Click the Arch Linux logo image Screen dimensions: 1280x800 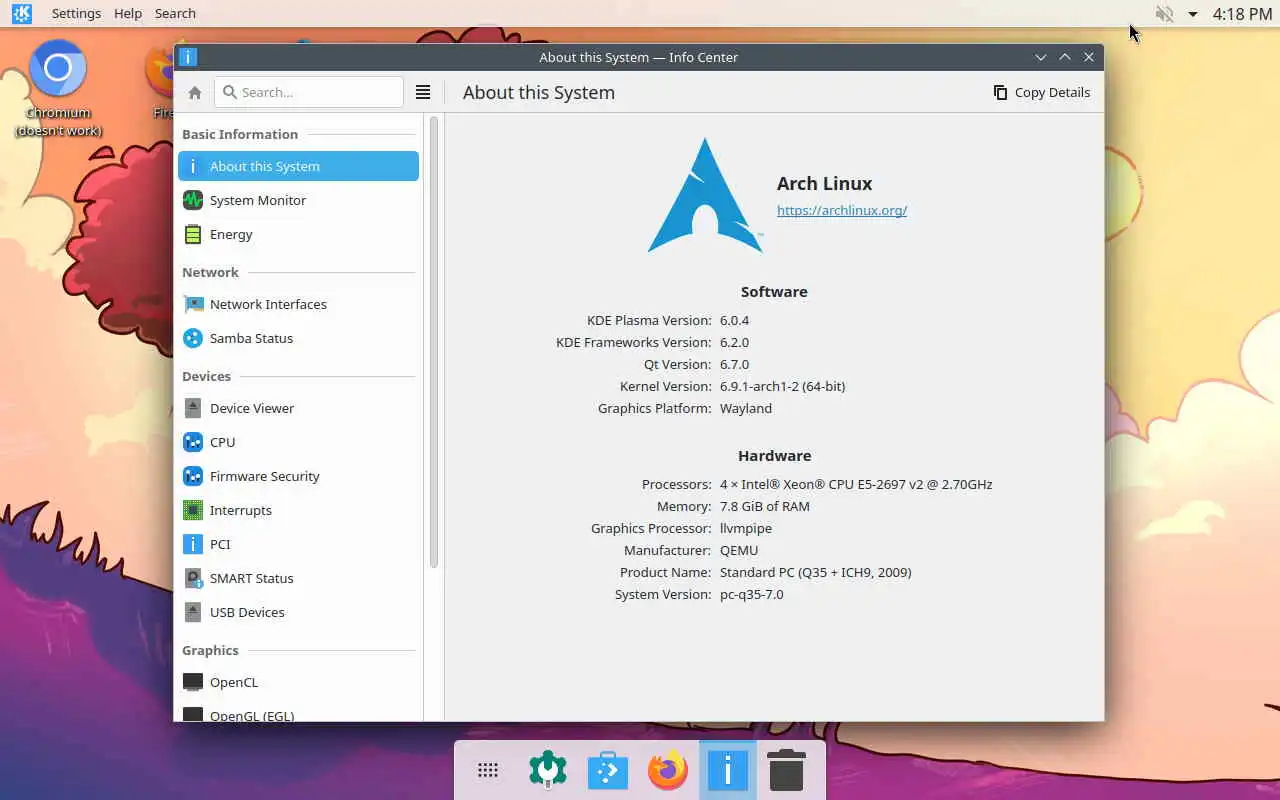(705, 195)
